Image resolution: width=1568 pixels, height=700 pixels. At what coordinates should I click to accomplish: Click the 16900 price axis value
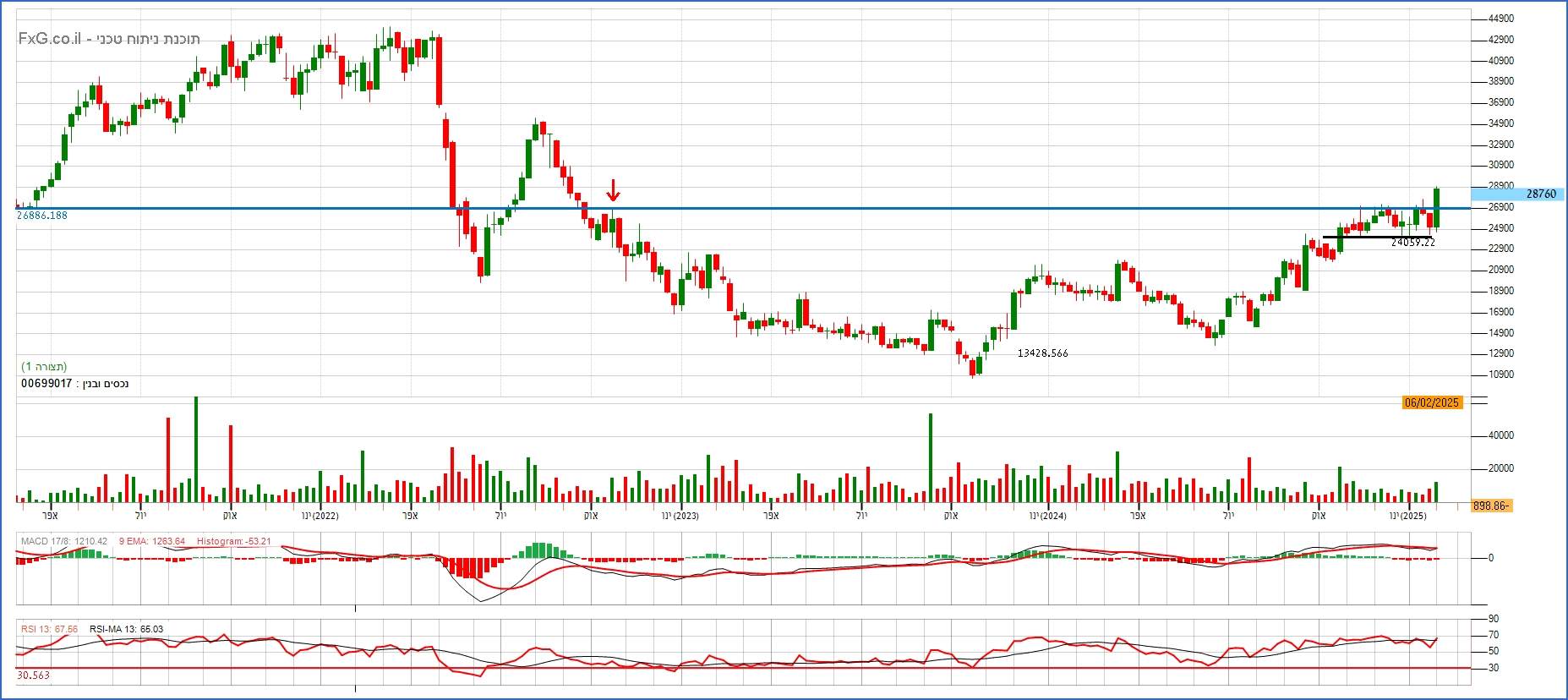(1501, 312)
